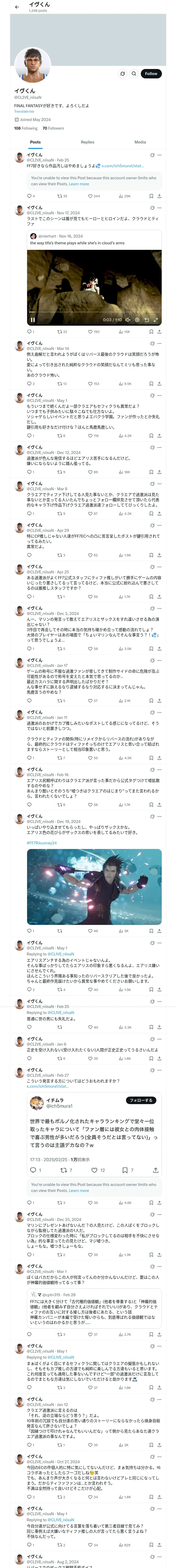Open the Translate bio link
This screenshot has width=176, height=1568.
[24, 111]
